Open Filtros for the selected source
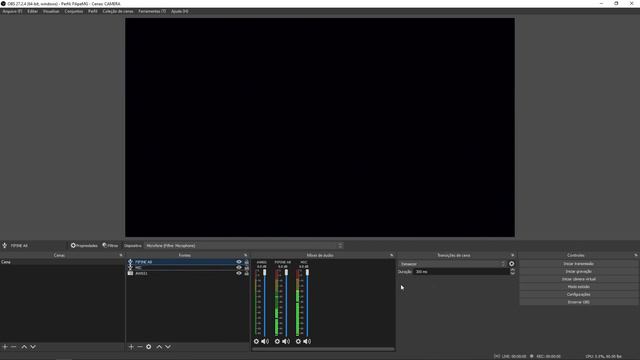Screen dimensions: 640x360 tap(110, 246)
